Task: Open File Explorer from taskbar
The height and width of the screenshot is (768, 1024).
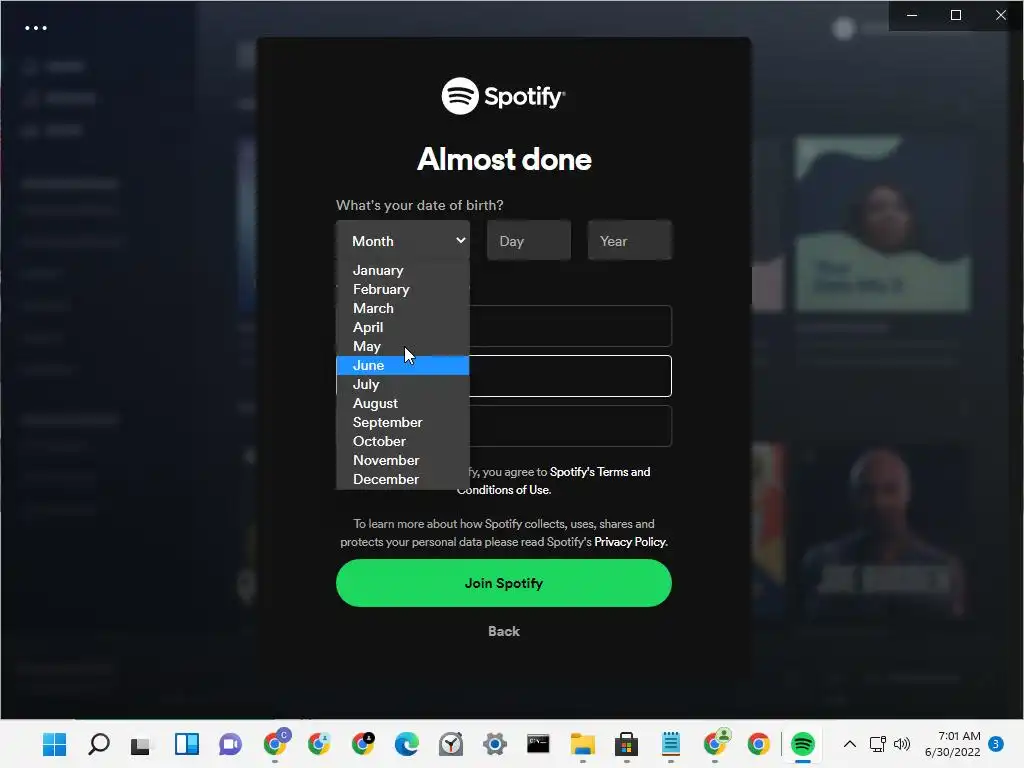Action: click(x=583, y=744)
